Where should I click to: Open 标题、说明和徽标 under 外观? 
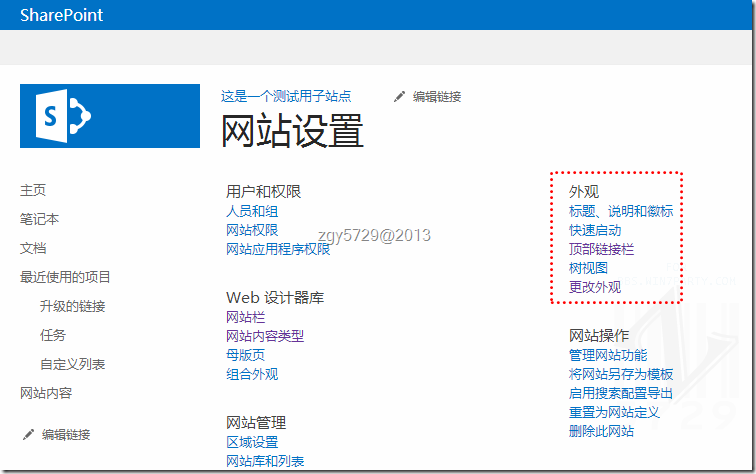(621, 211)
